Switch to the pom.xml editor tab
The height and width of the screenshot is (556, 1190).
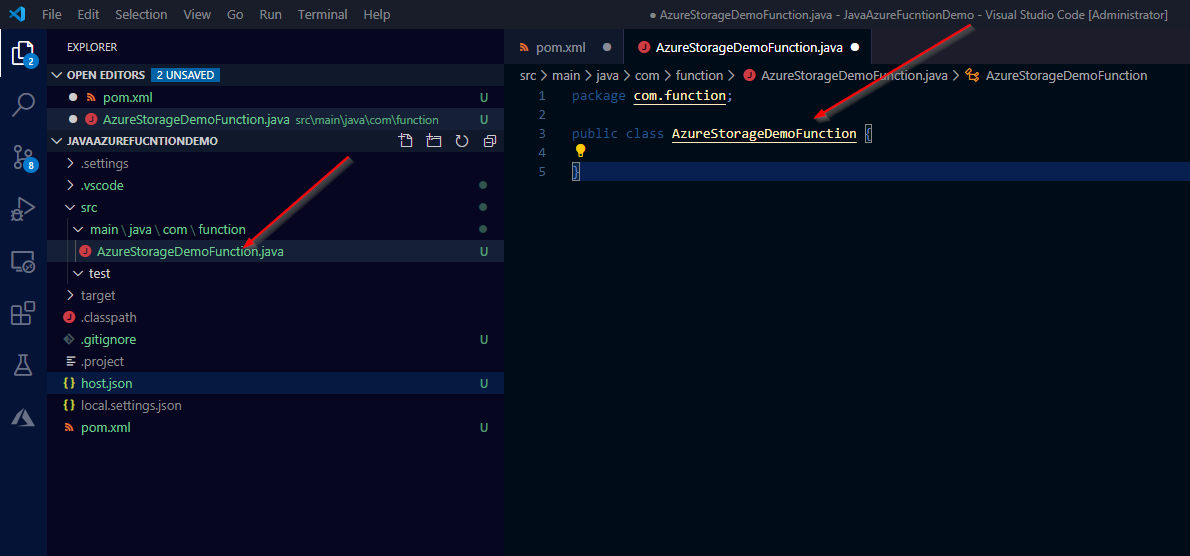(560, 47)
